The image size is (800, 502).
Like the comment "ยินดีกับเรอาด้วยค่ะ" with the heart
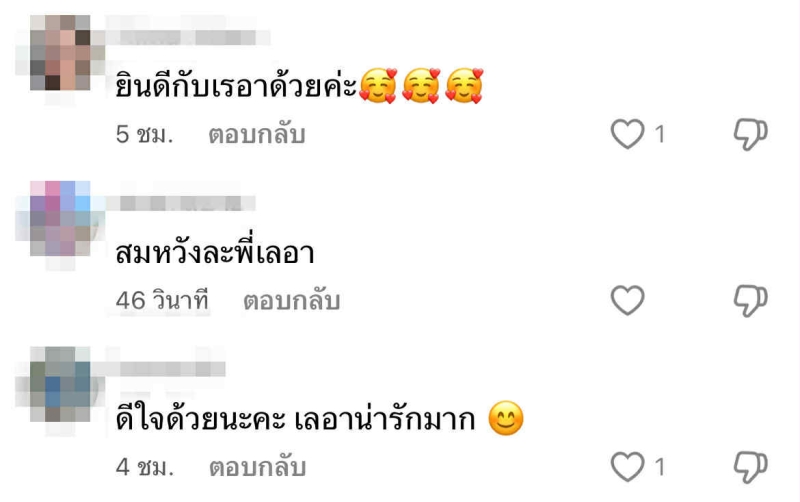tap(628, 134)
